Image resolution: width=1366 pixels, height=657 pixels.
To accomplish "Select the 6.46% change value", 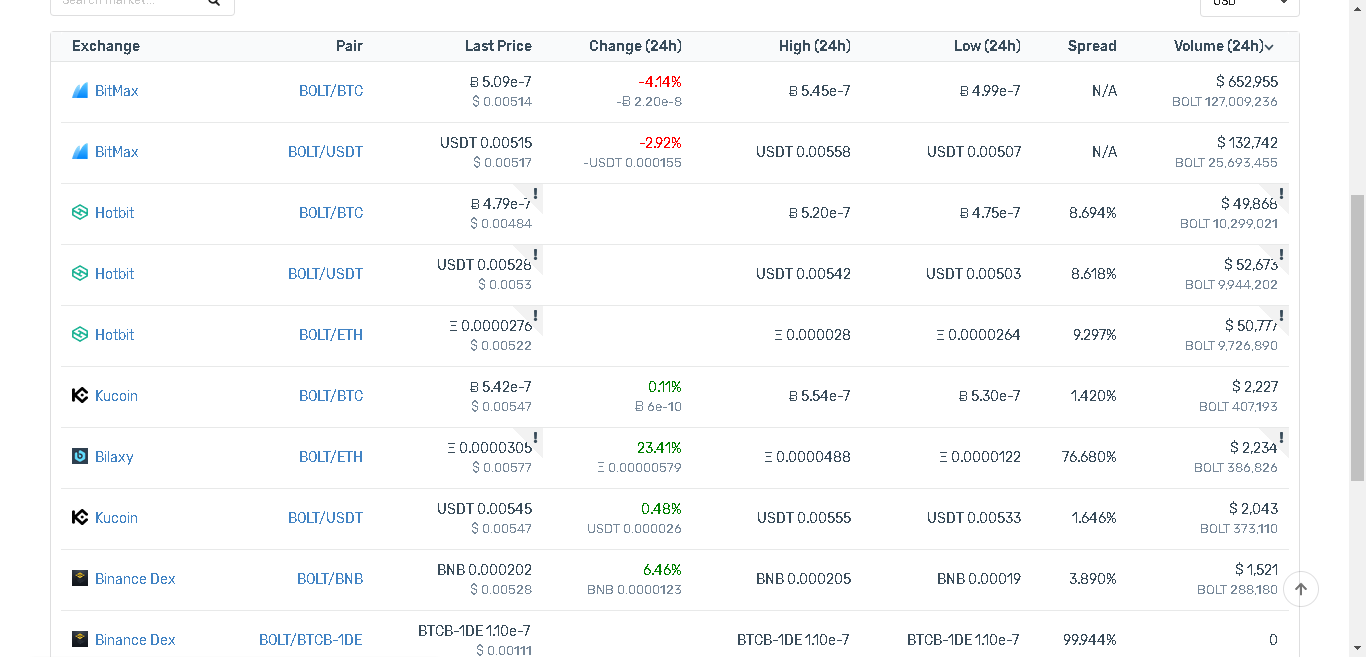I will pos(662,570).
